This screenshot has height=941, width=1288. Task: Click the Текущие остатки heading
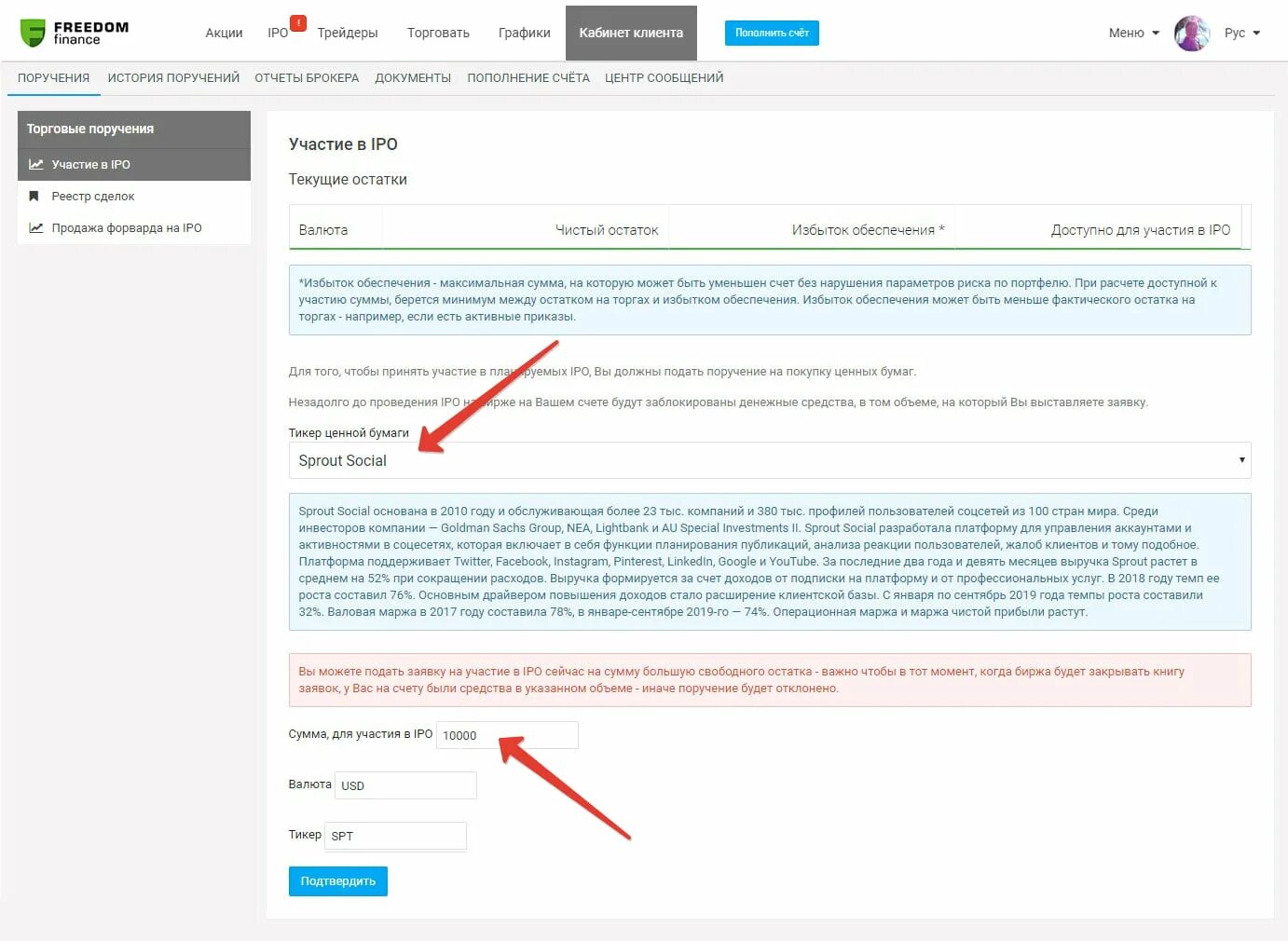(348, 180)
